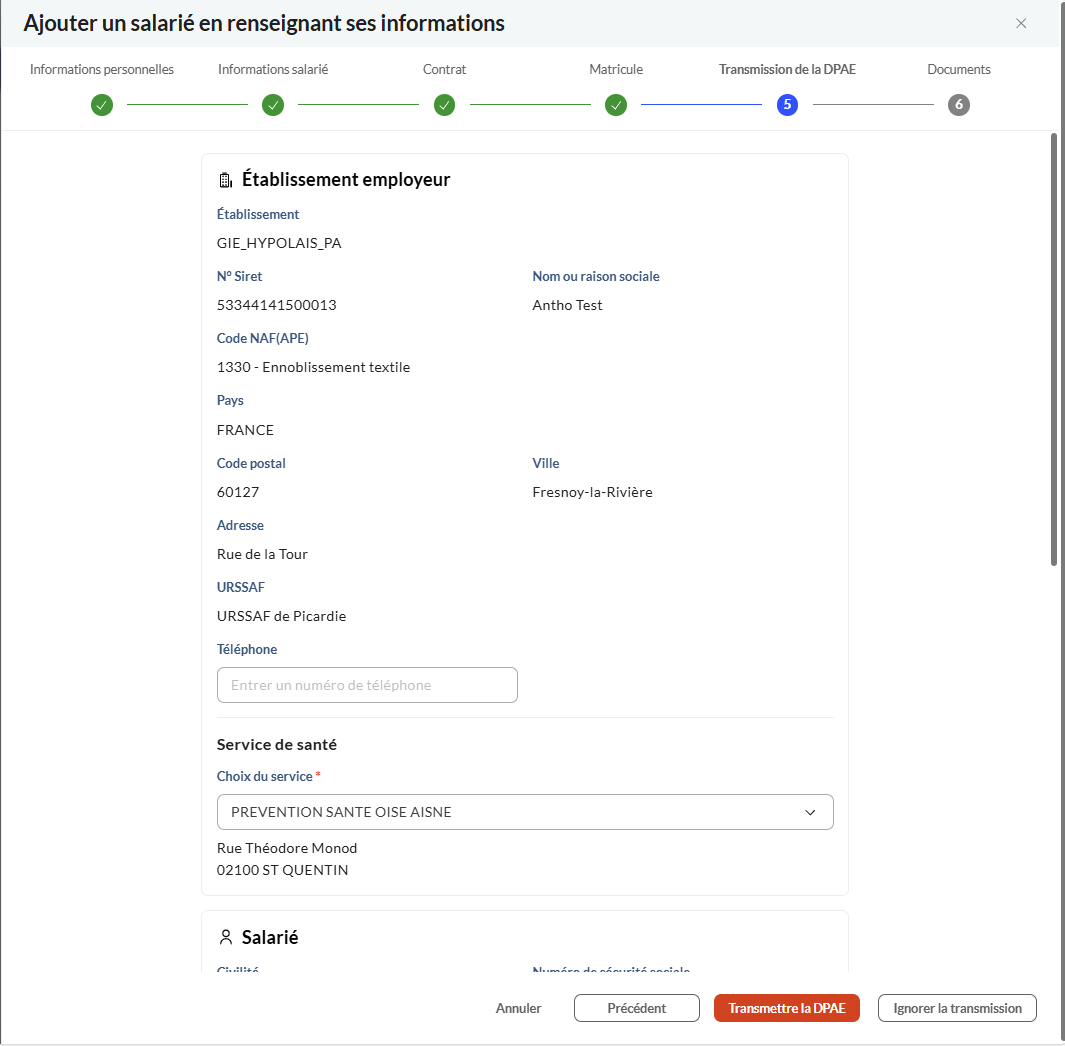1065x1046 pixels.
Task: Click the service dropdown chevron arrow
Action: coord(810,812)
